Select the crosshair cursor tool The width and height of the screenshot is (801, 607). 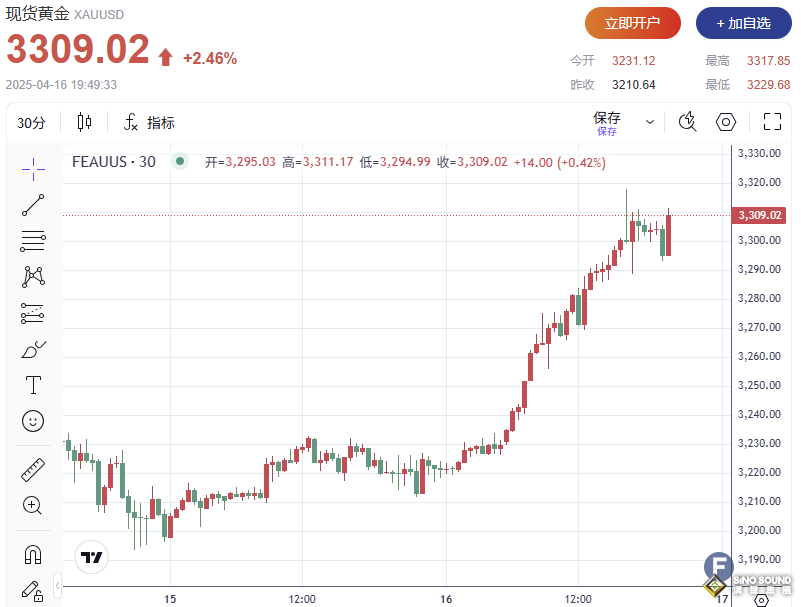33,168
